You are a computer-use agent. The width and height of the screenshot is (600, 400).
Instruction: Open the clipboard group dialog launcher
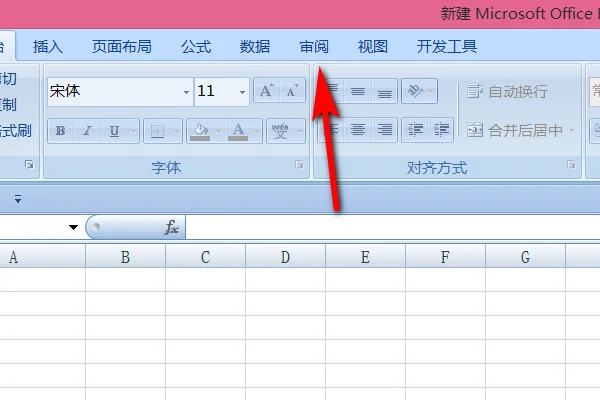pos(29,165)
